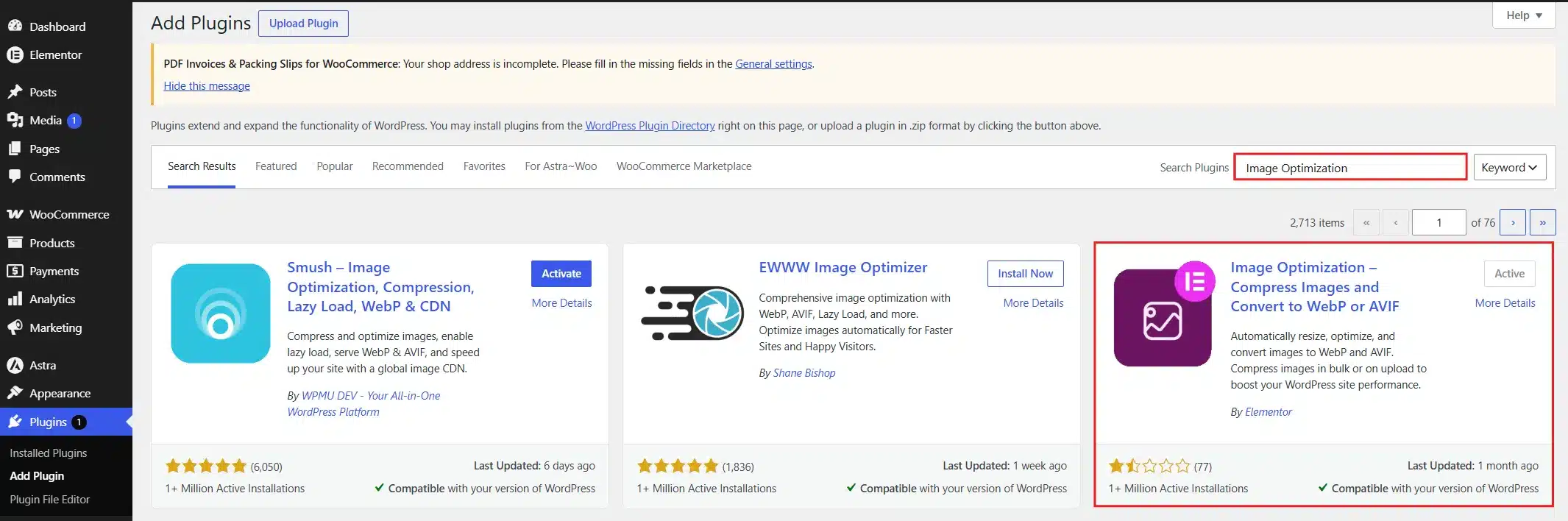
Task: Switch to Search Results tab
Action: point(202,166)
